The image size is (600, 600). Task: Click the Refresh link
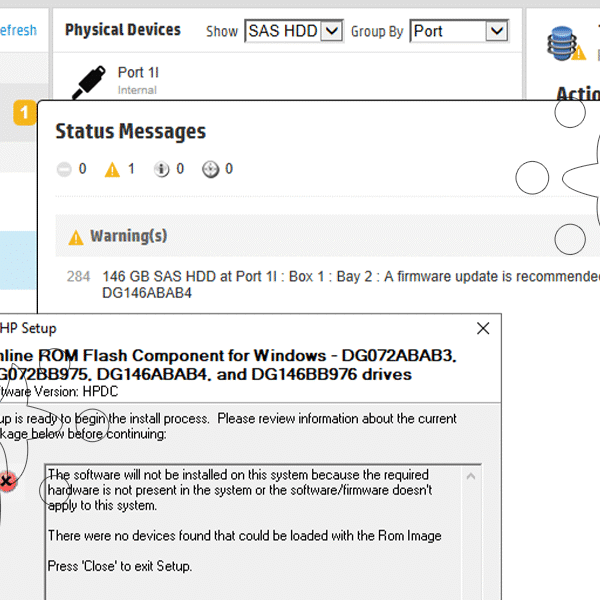(x=18, y=30)
